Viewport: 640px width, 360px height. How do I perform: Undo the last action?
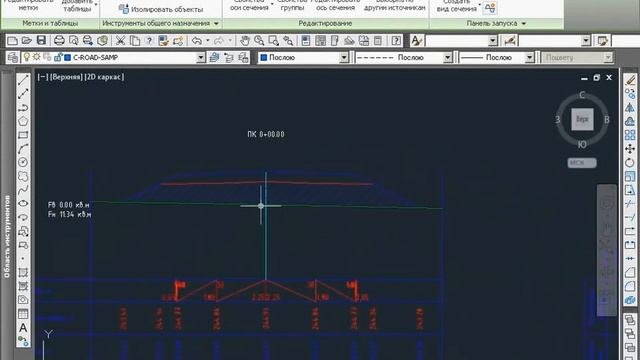[197, 40]
